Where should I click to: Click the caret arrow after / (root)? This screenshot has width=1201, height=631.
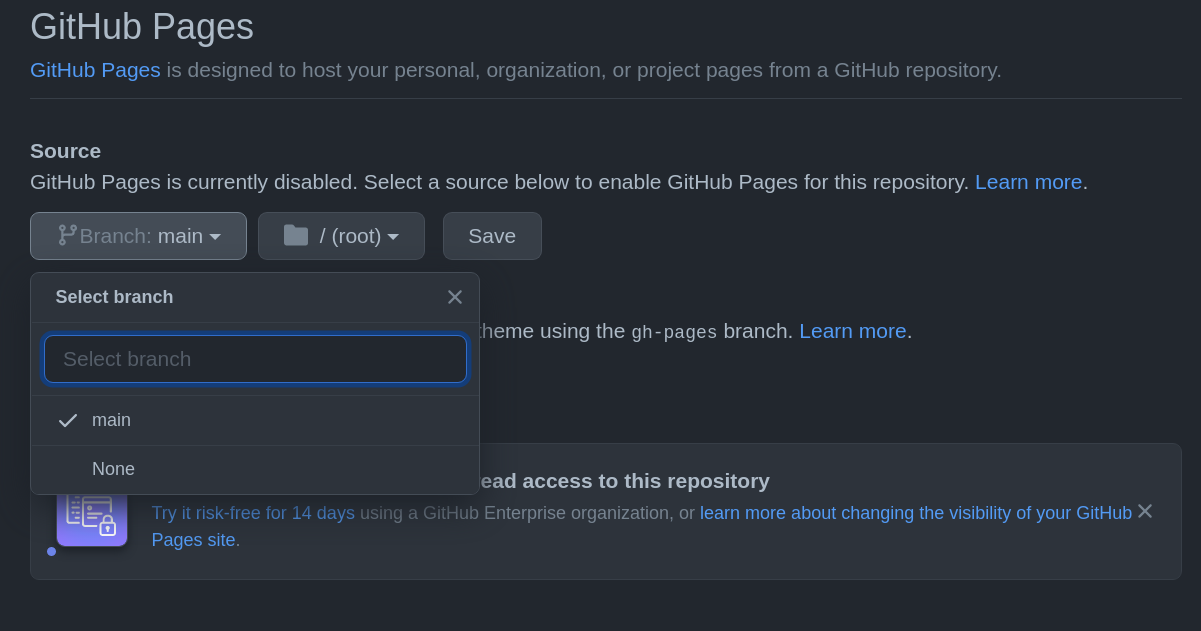(393, 237)
